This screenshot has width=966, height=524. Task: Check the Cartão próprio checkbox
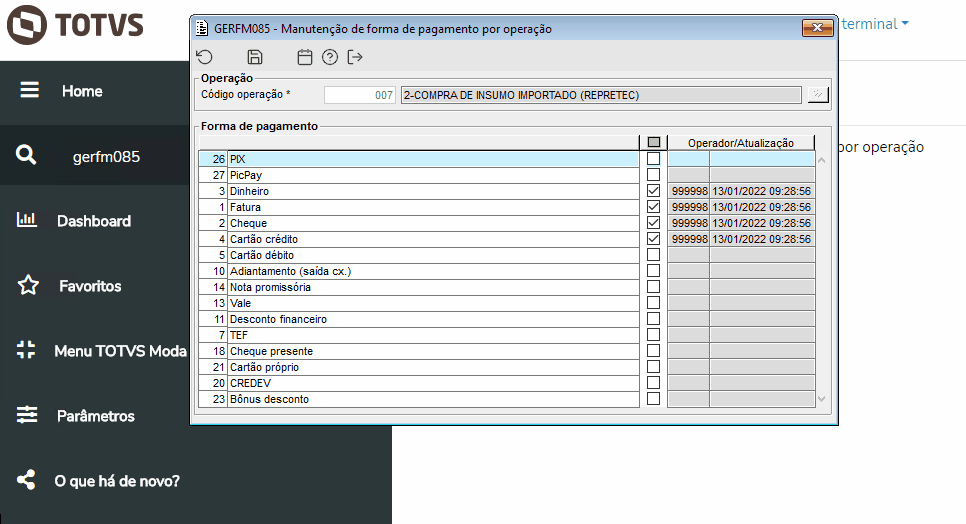(654, 367)
